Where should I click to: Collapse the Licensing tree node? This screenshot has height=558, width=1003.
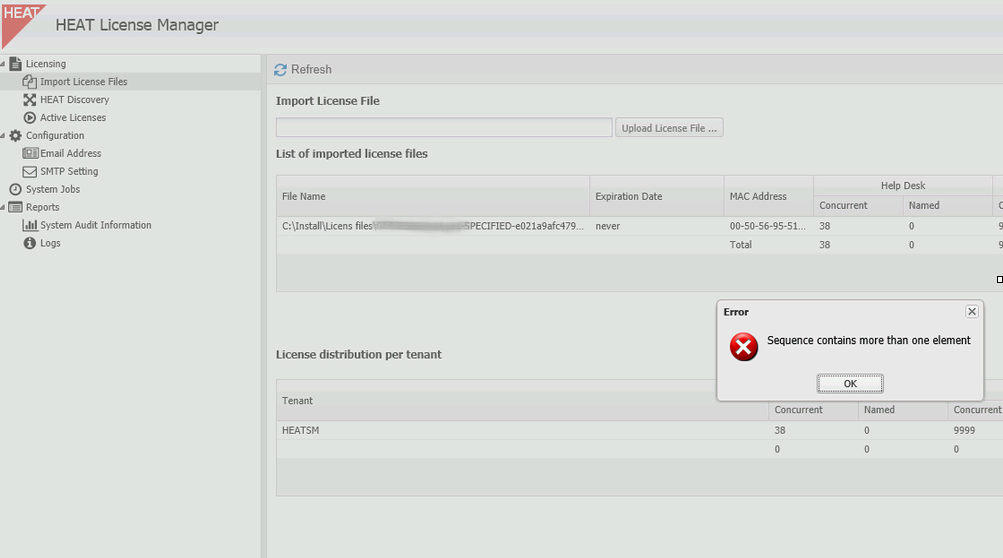(3, 64)
